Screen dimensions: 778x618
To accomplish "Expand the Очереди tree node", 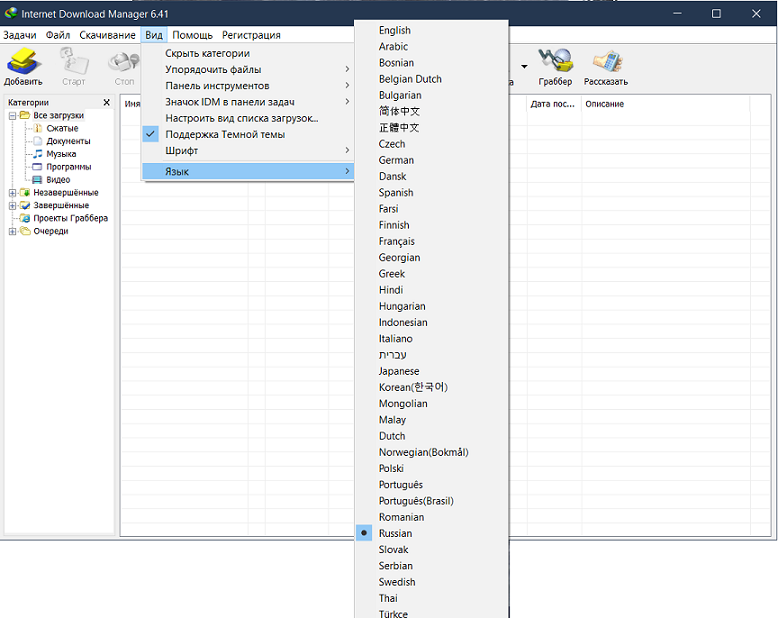I will click(x=12, y=232).
